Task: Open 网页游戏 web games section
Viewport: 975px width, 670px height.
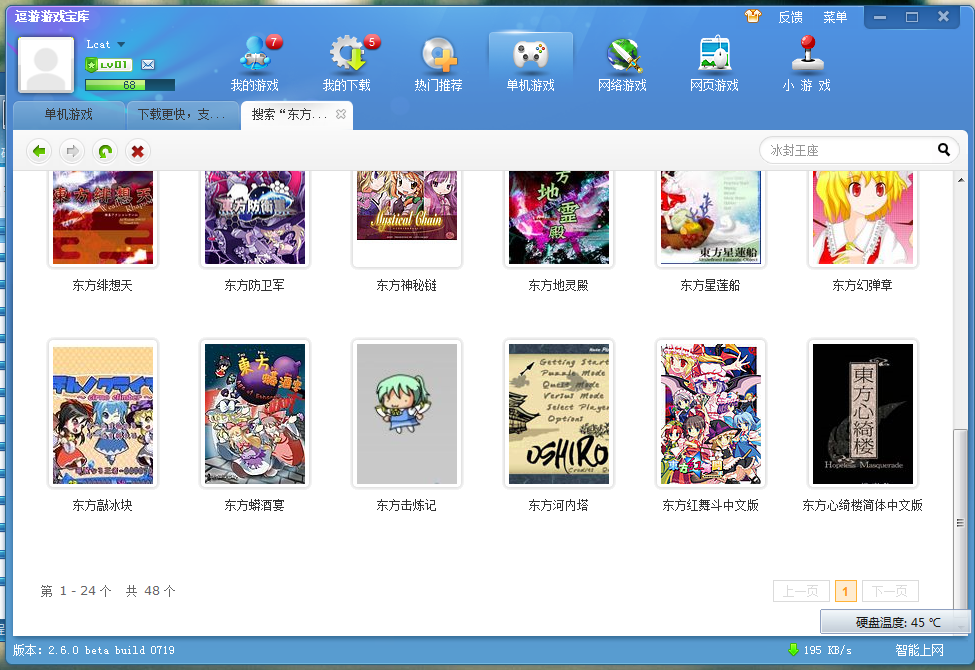Action: point(714,65)
